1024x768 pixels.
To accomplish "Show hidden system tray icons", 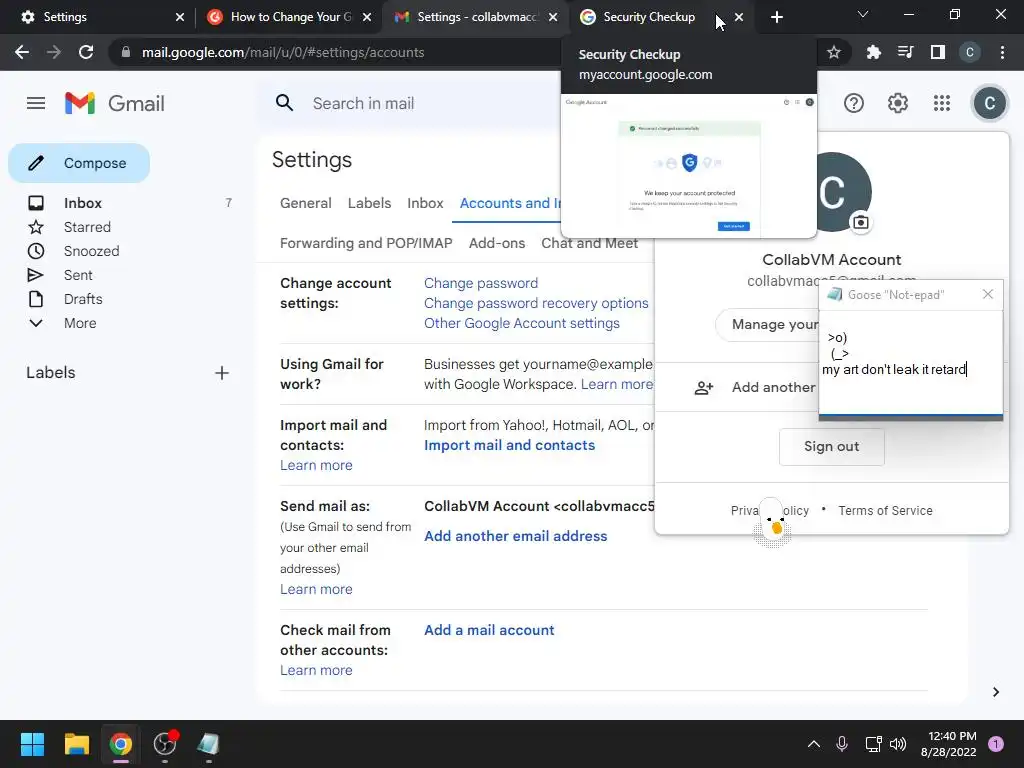I will click(x=814, y=744).
